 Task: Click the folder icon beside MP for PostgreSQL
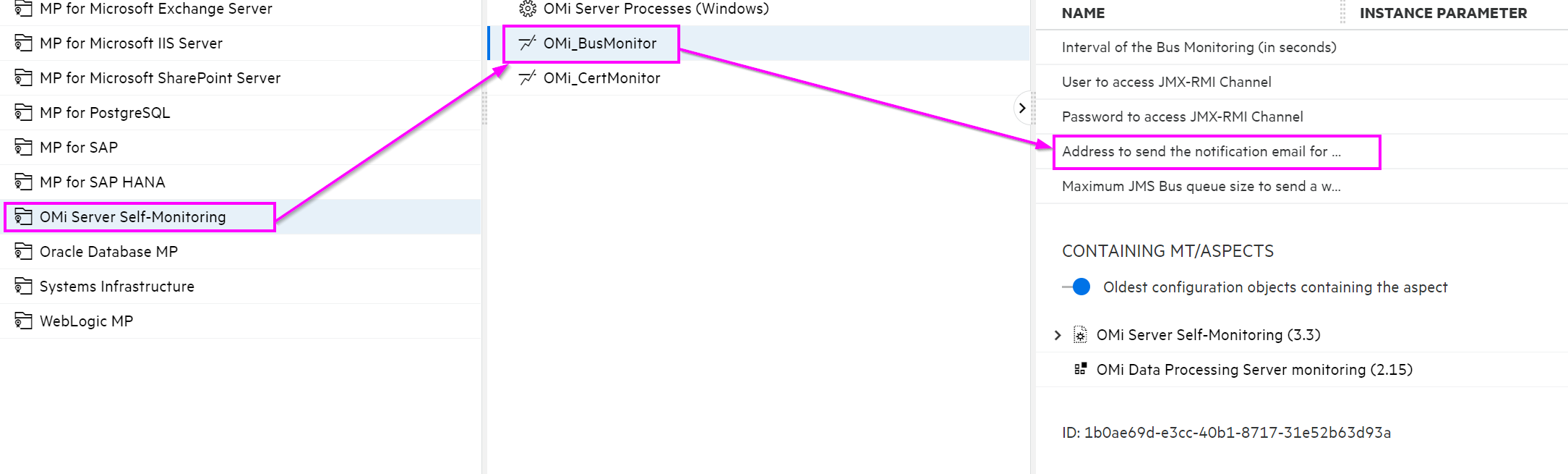click(x=23, y=112)
